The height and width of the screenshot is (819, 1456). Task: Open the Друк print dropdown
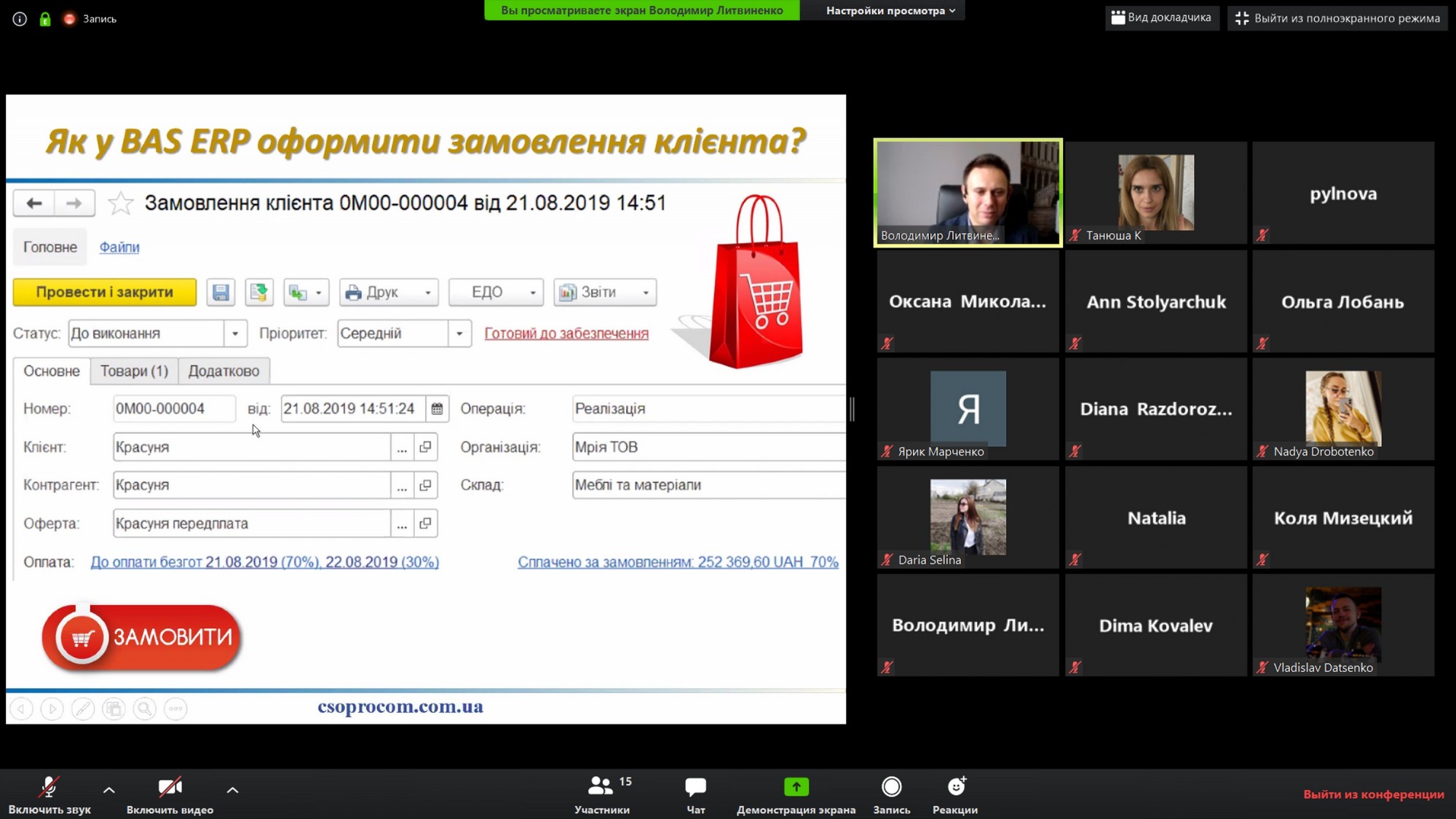[x=389, y=292]
